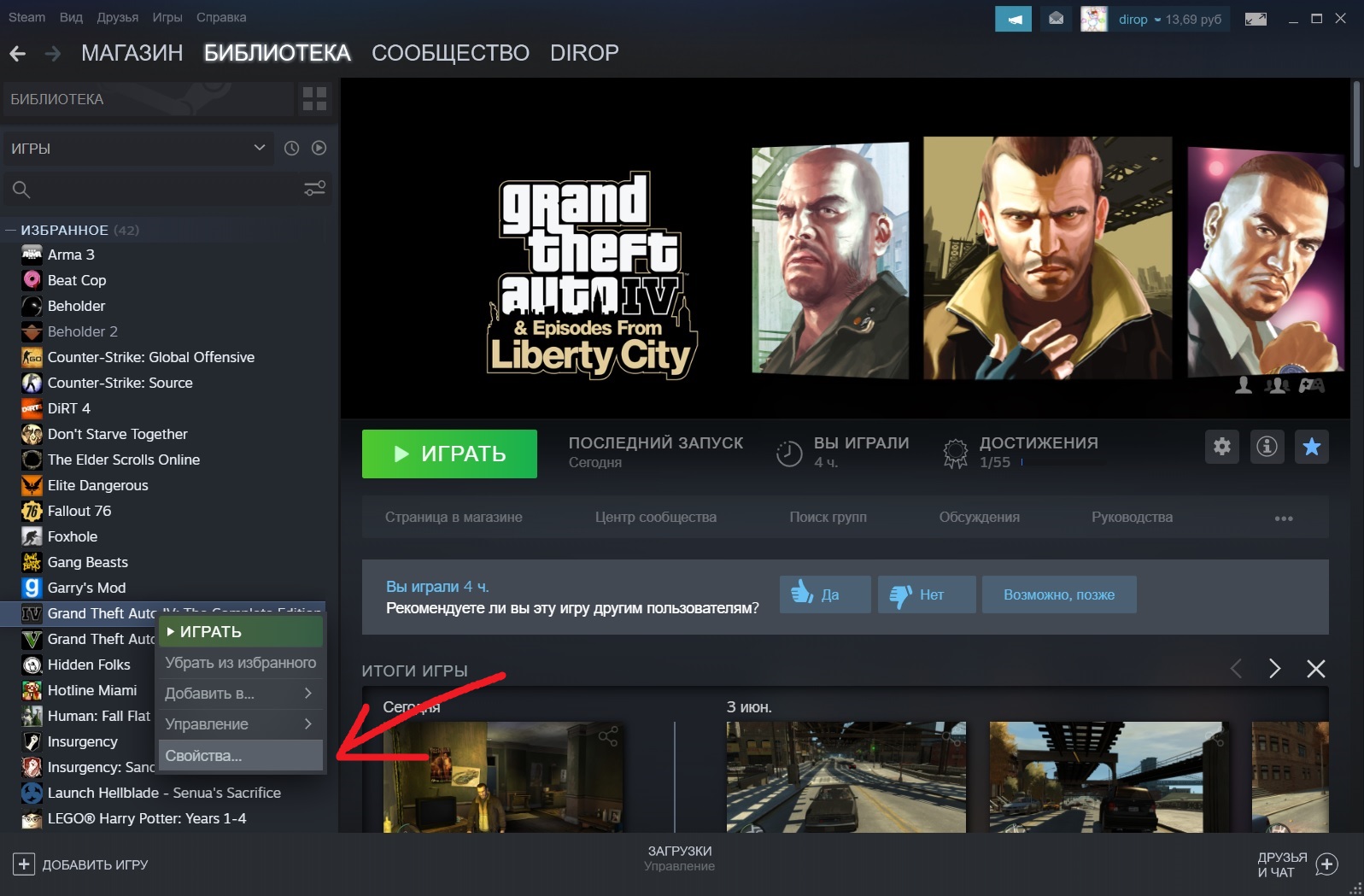Collapse the ИЗБРАННОЕ category
The image size is (1364, 896).
(11, 230)
